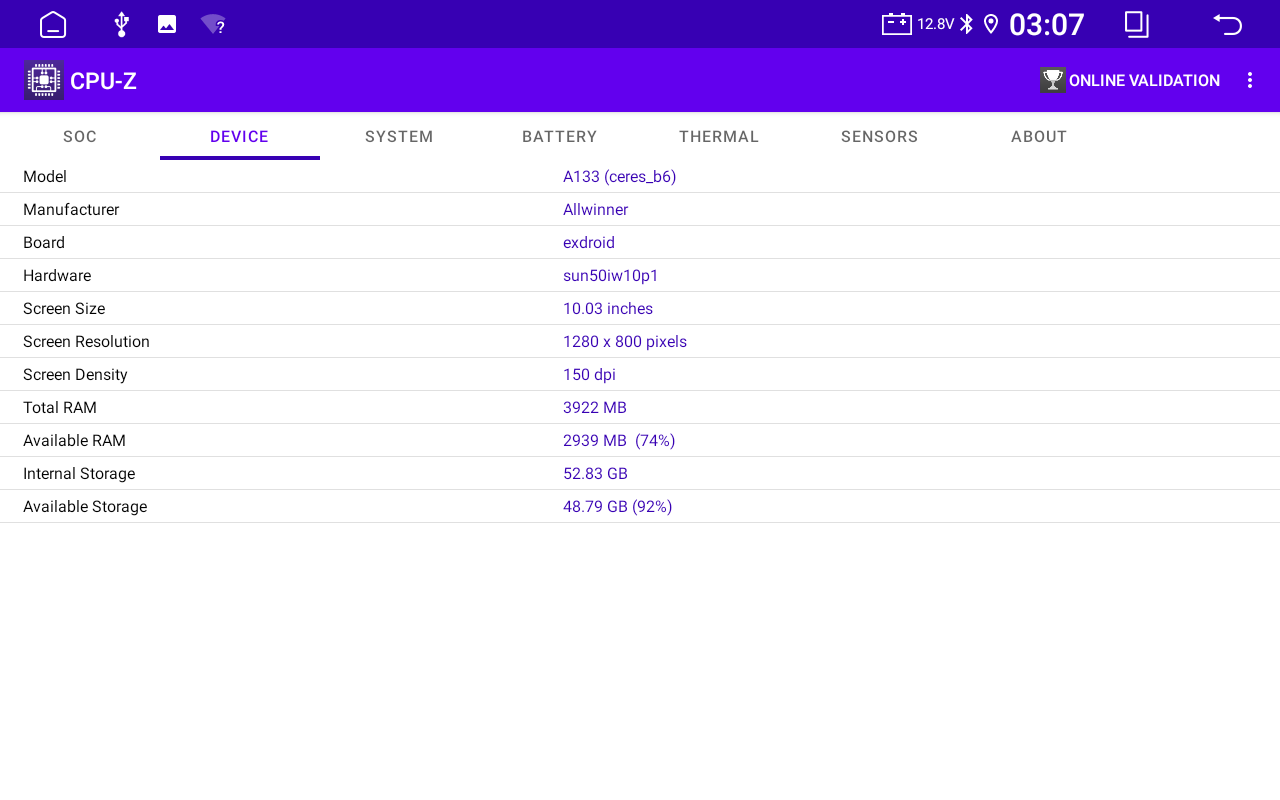Screen dimensions: 1280x800
Task: Tap the USB connection icon
Action: pyautogui.click(x=121, y=24)
